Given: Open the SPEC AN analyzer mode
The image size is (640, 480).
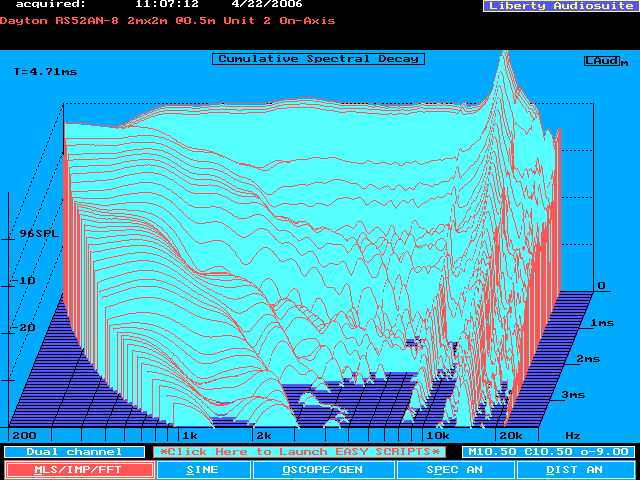Looking at the screenshot, I should (x=454, y=469).
